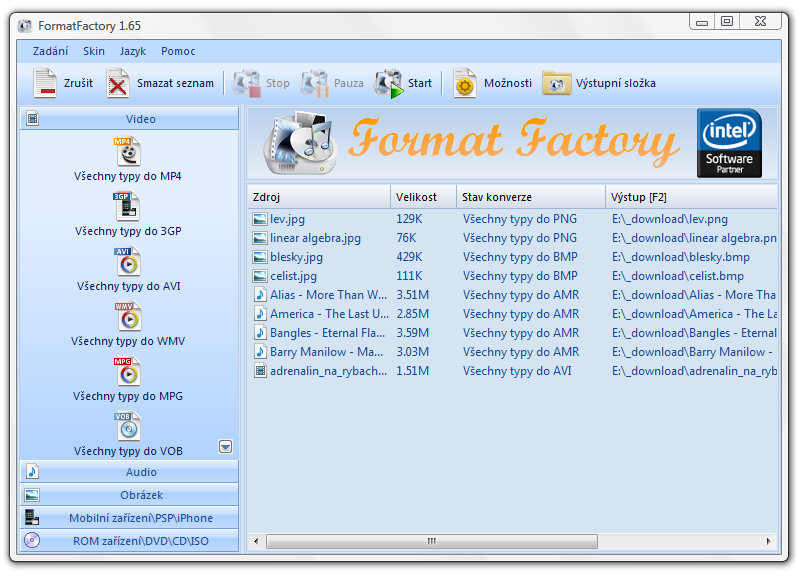Expand the Audio category panel

click(x=129, y=472)
